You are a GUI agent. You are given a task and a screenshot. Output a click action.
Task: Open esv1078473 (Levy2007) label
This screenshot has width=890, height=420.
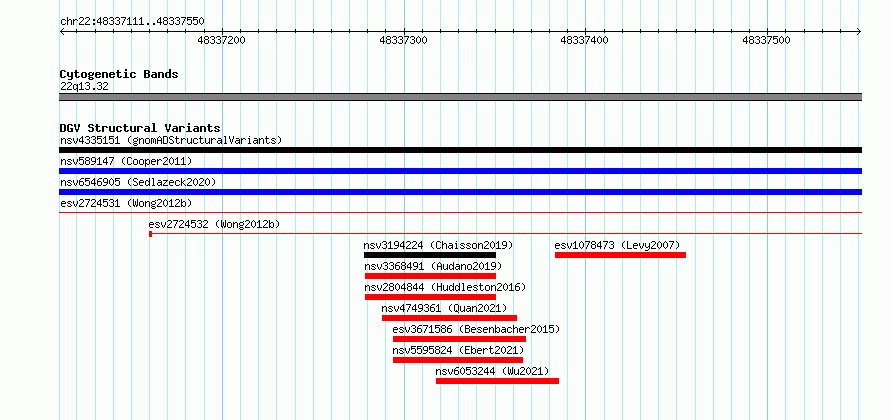[617, 245]
